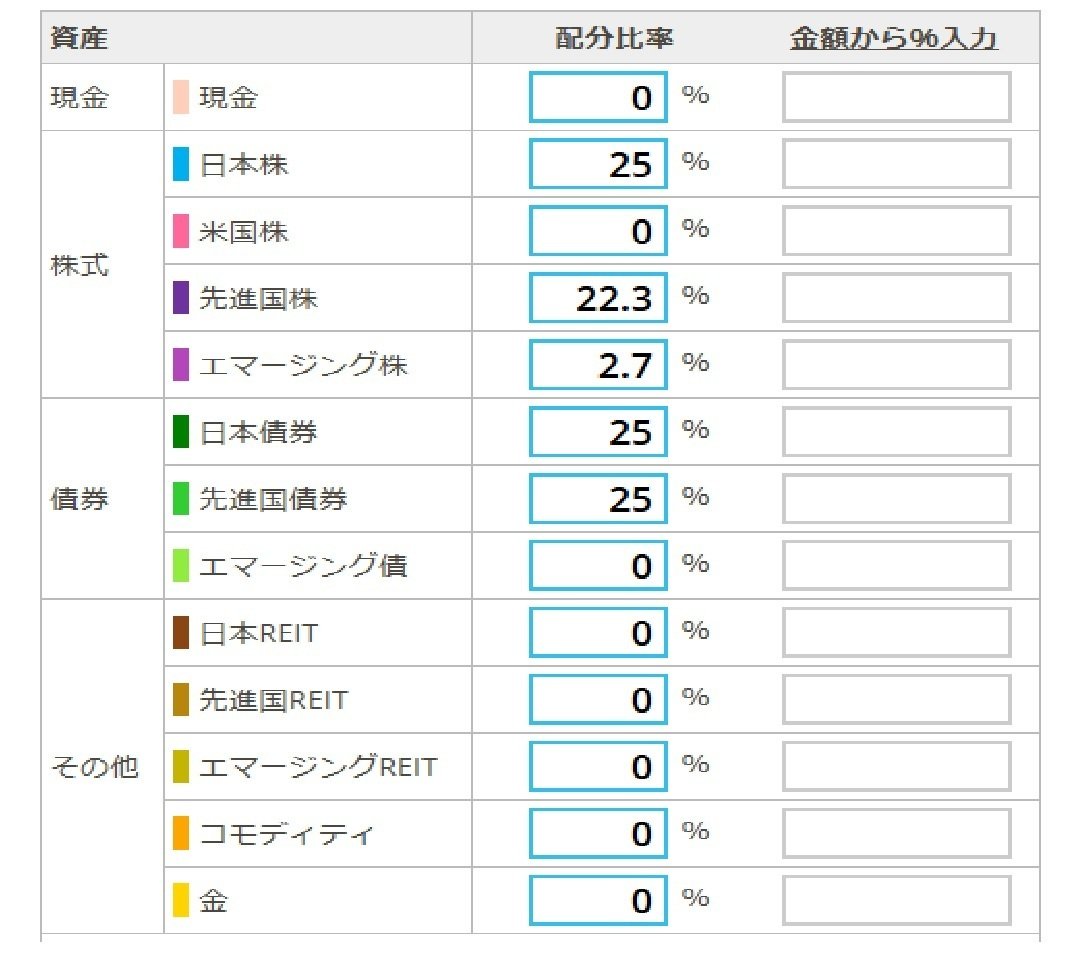Click the 米国株 pink color swatch
Image resolution: width=1092 pixels, height=956 pixels.
[181, 230]
